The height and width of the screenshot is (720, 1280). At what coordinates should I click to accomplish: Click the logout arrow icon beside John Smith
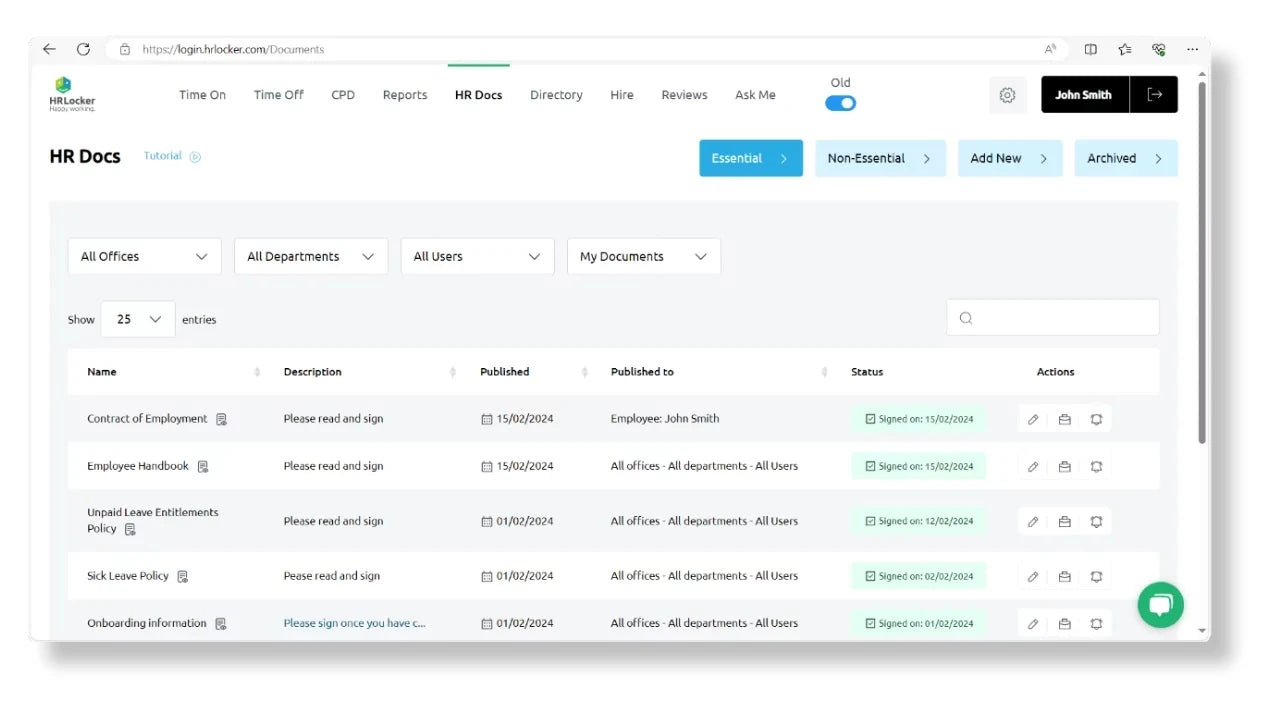tap(1154, 95)
